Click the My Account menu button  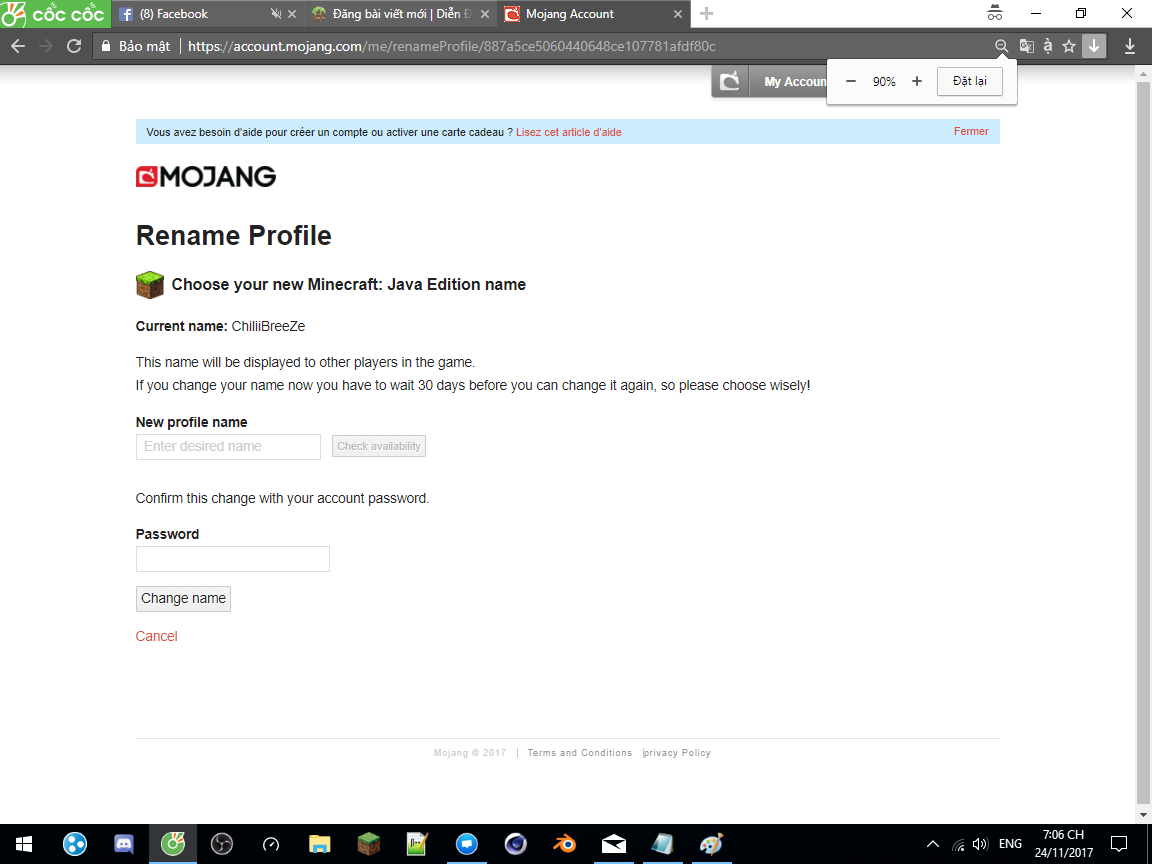coord(789,82)
